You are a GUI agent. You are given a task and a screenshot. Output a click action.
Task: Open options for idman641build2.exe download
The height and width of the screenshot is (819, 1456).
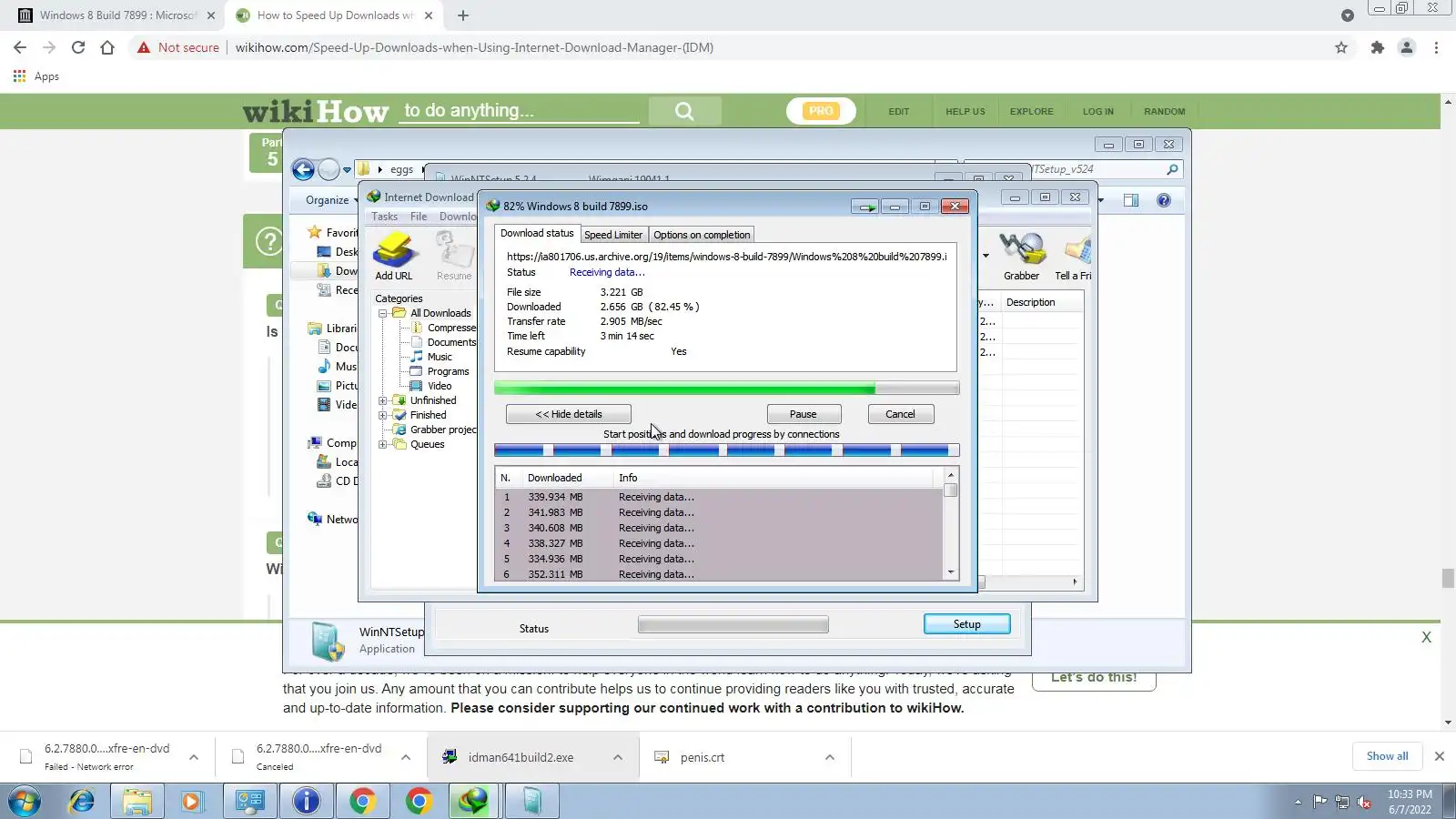pos(618,757)
